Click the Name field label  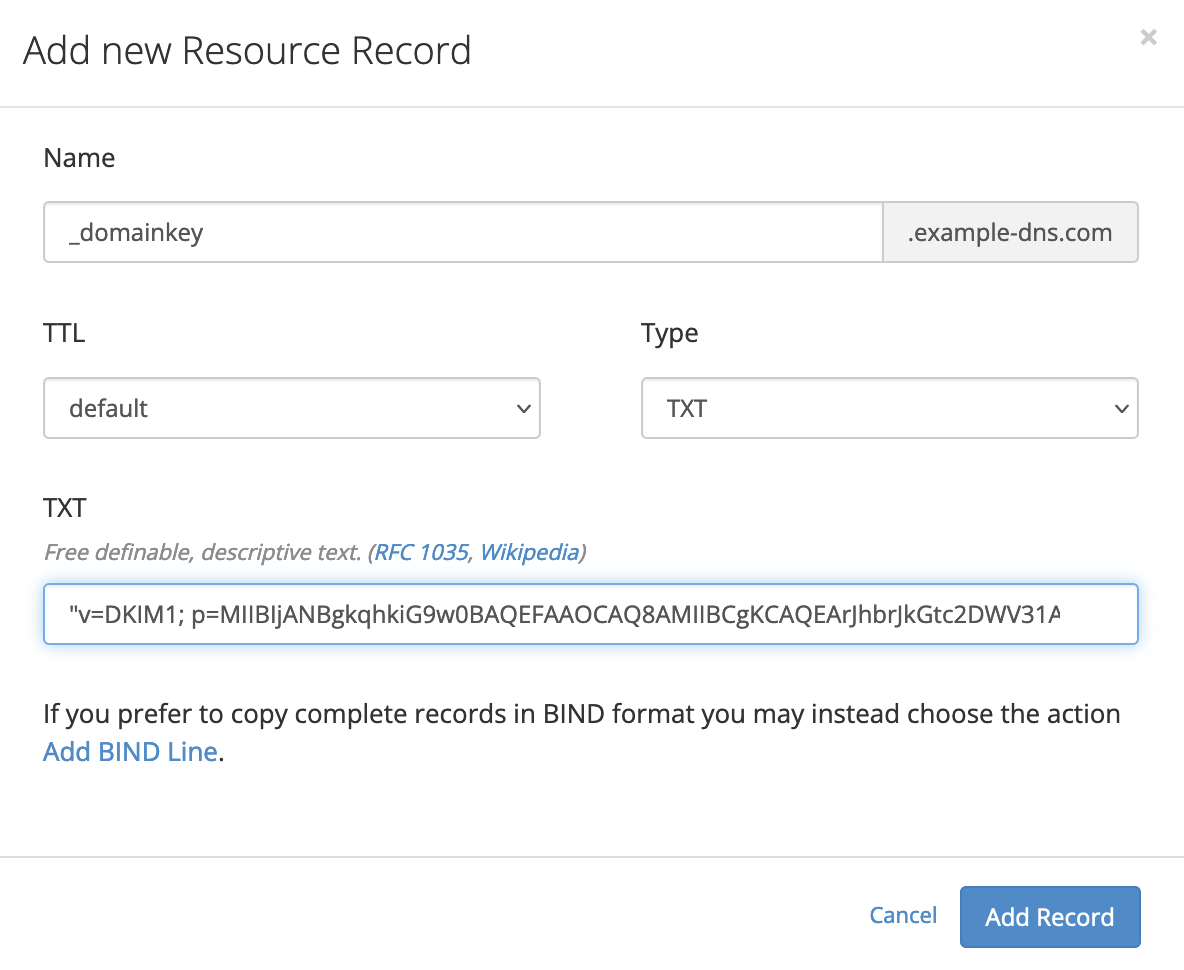point(79,158)
